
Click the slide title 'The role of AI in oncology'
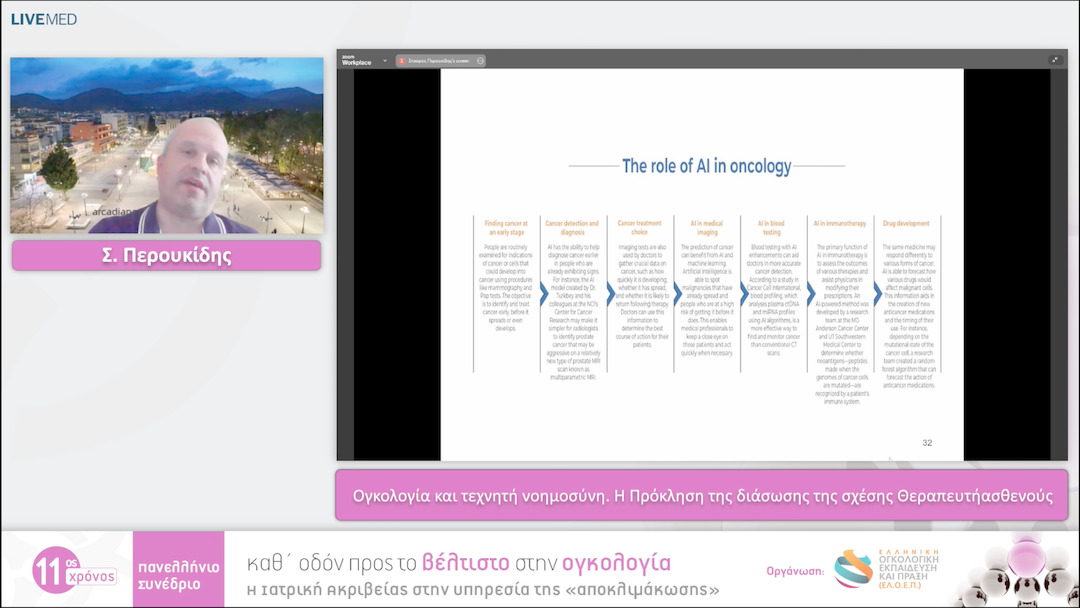[x=706, y=166]
